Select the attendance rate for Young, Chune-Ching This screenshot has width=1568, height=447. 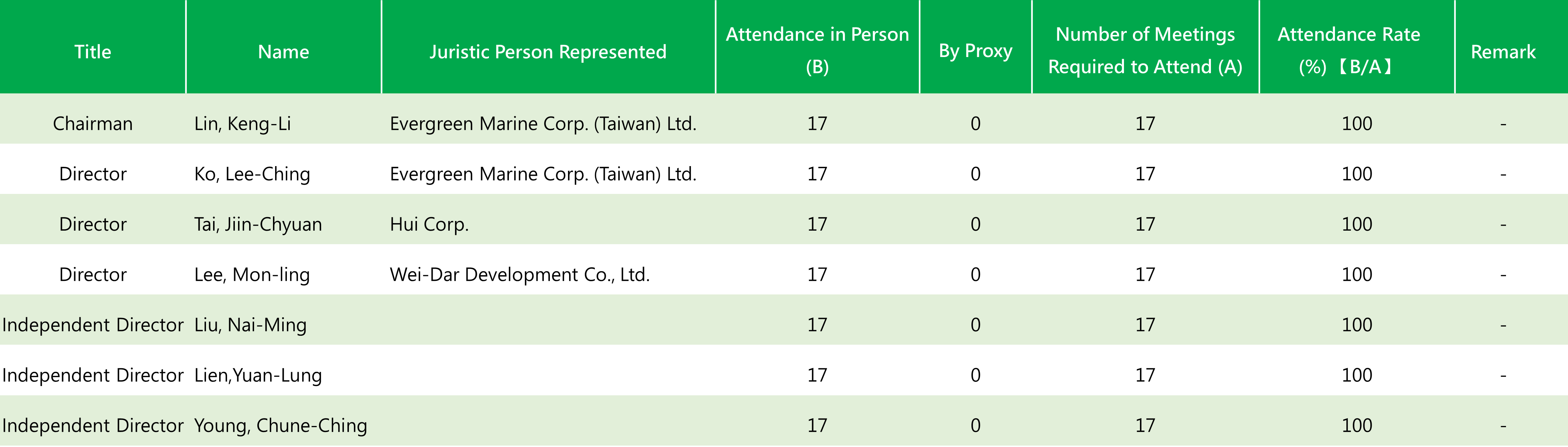tap(1357, 425)
